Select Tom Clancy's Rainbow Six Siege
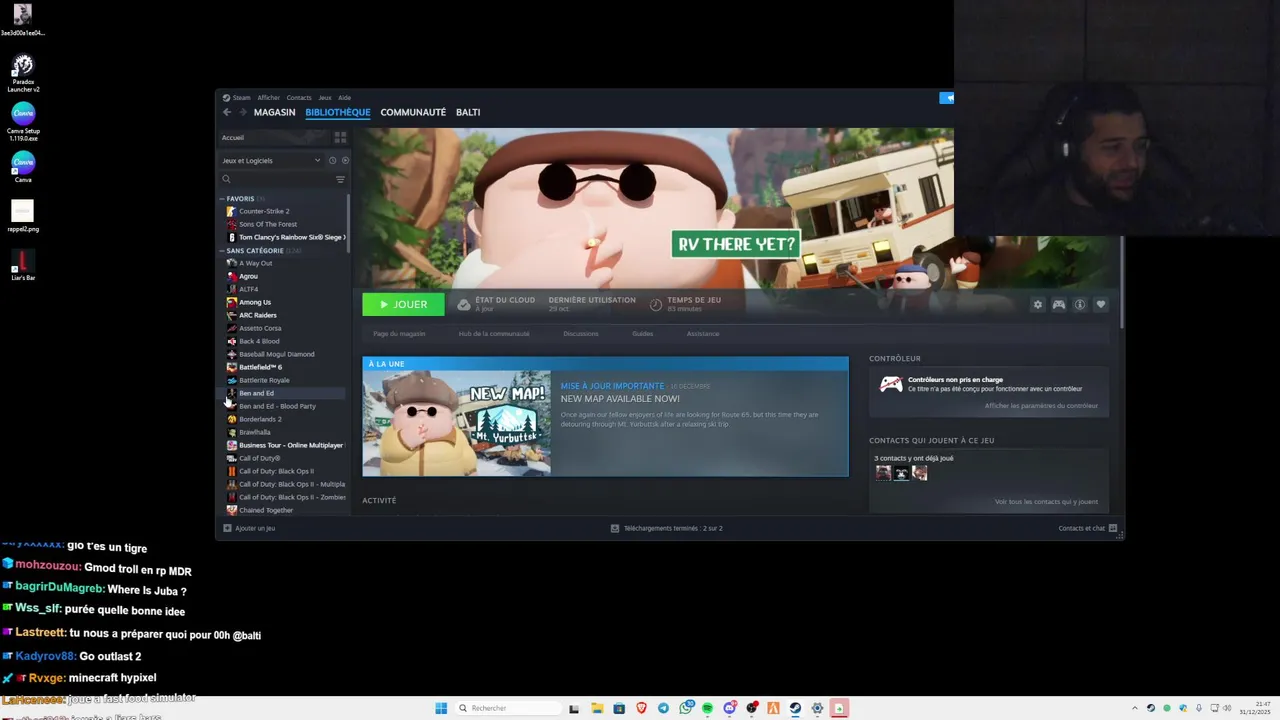 [285, 237]
